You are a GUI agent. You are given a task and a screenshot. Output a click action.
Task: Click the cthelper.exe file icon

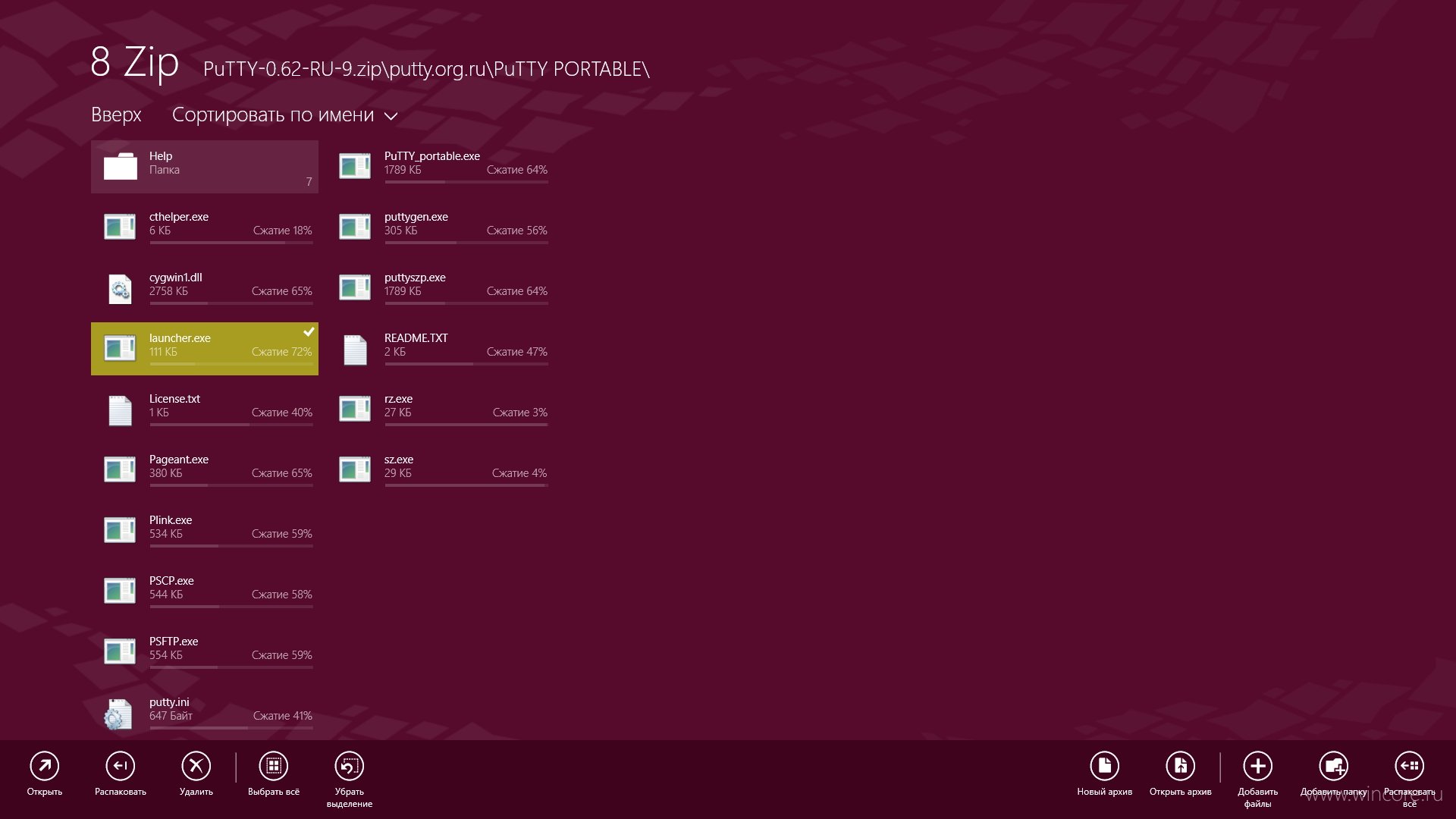(120, 226)
